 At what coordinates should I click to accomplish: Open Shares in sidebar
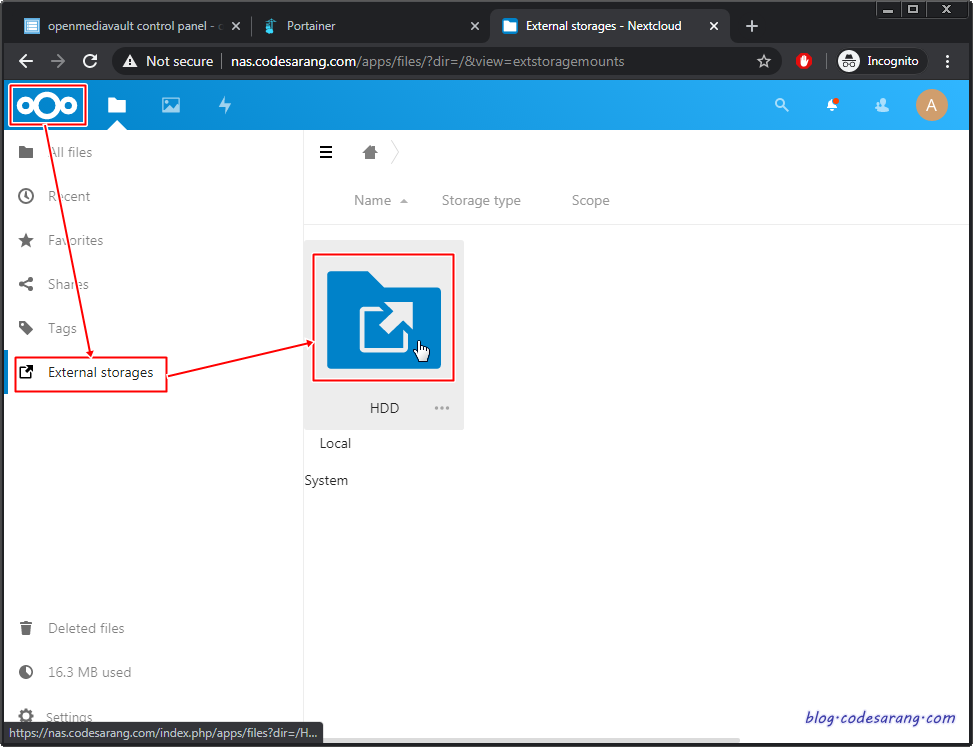(153, 284)
